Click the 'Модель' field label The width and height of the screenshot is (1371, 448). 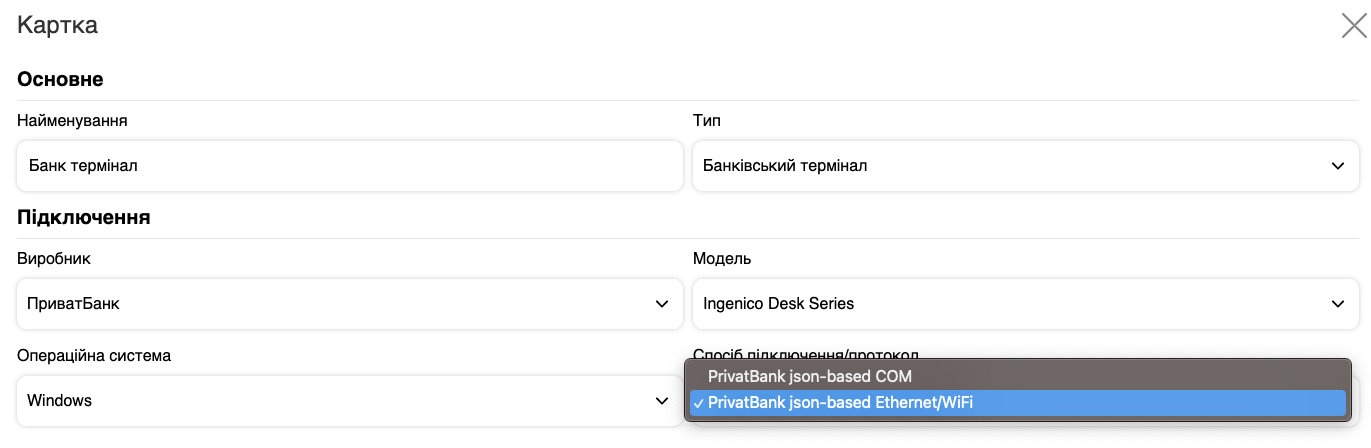tap(721, 258)
